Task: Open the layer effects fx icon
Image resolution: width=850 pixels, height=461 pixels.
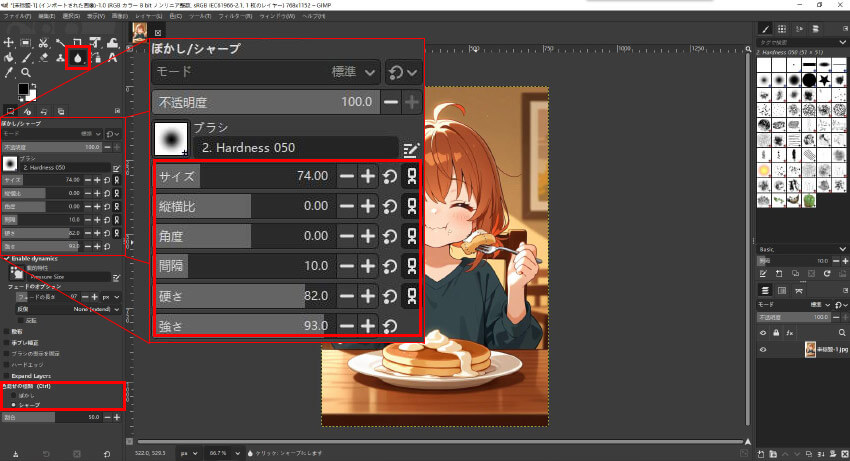Action: pos(789,333)
